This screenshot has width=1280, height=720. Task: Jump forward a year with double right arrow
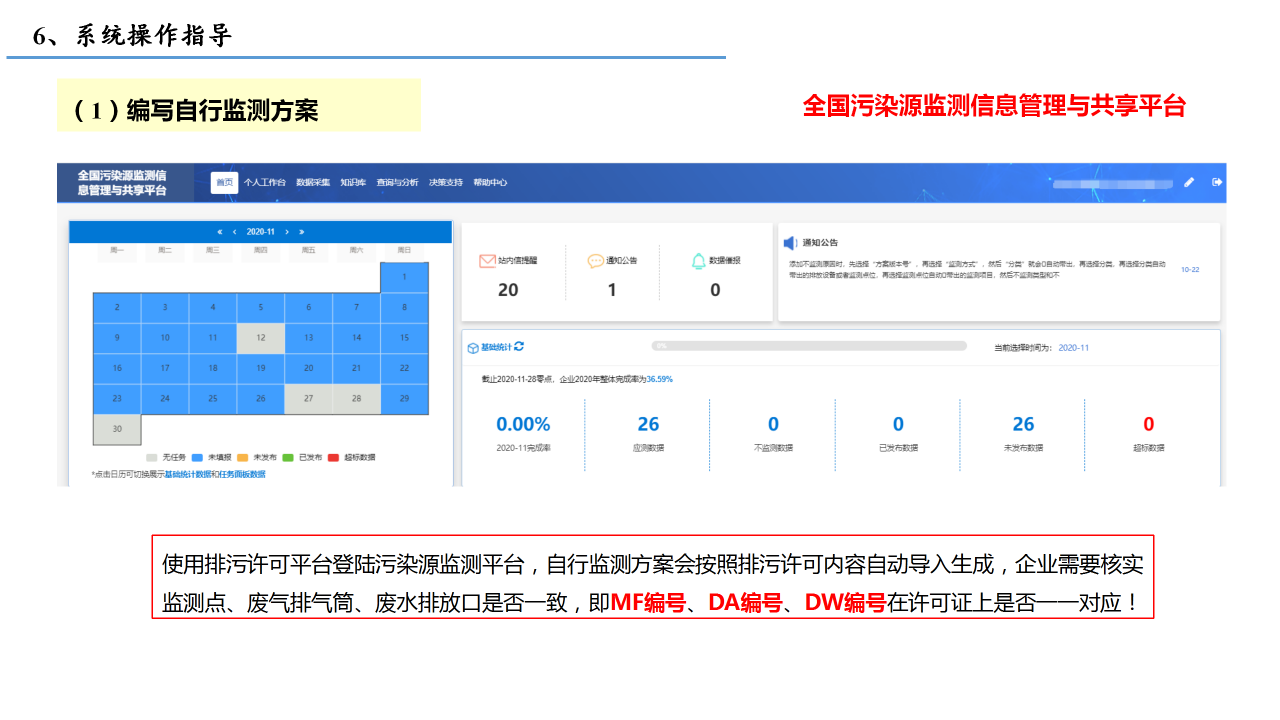[302, 232]
